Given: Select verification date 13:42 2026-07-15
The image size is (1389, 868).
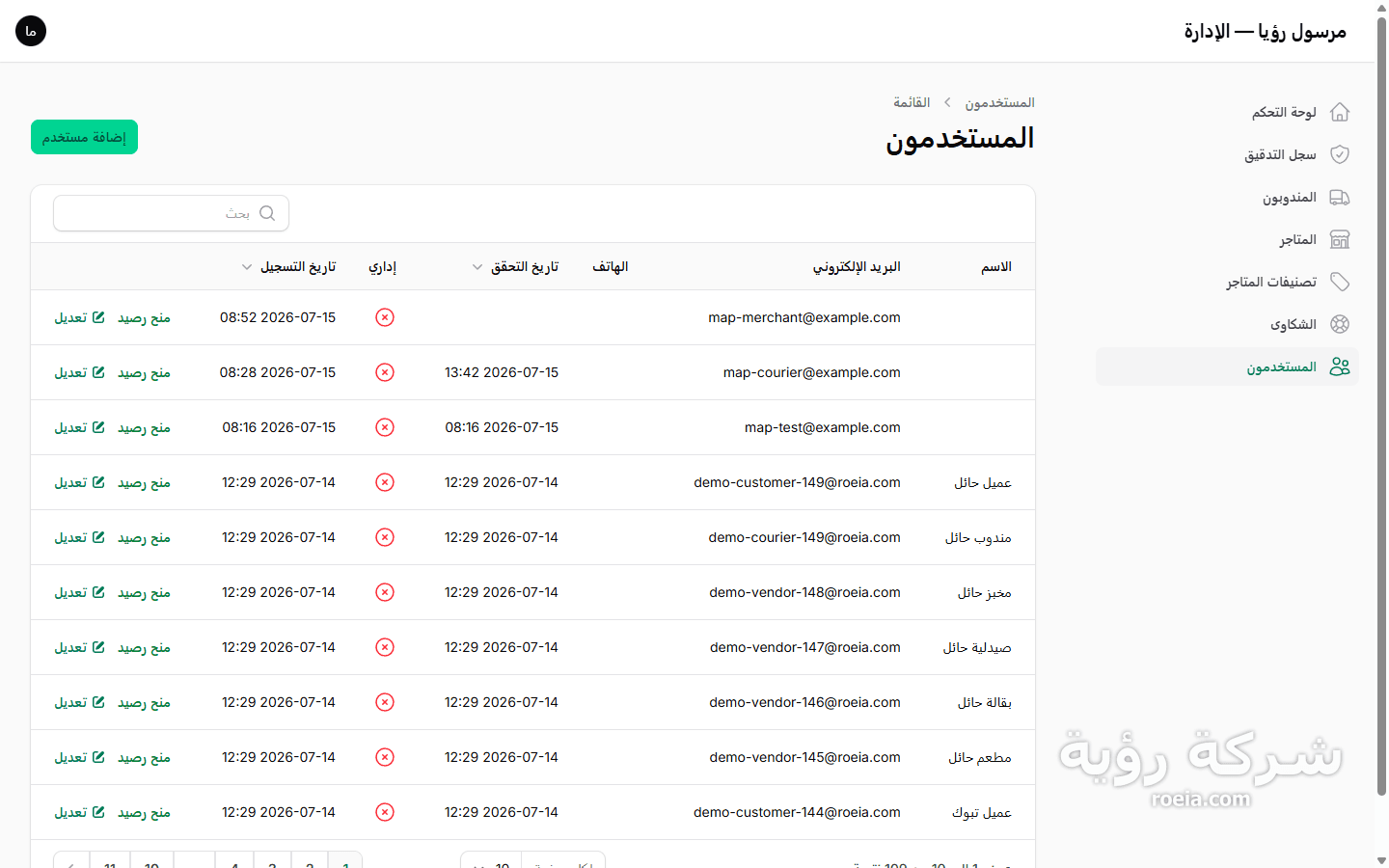Looking at the screenshot, I should click(502, 372).
